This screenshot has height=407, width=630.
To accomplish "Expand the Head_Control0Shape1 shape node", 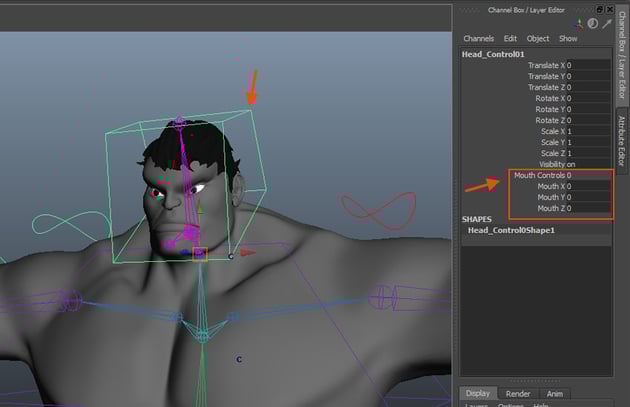I will coord(512,230).
